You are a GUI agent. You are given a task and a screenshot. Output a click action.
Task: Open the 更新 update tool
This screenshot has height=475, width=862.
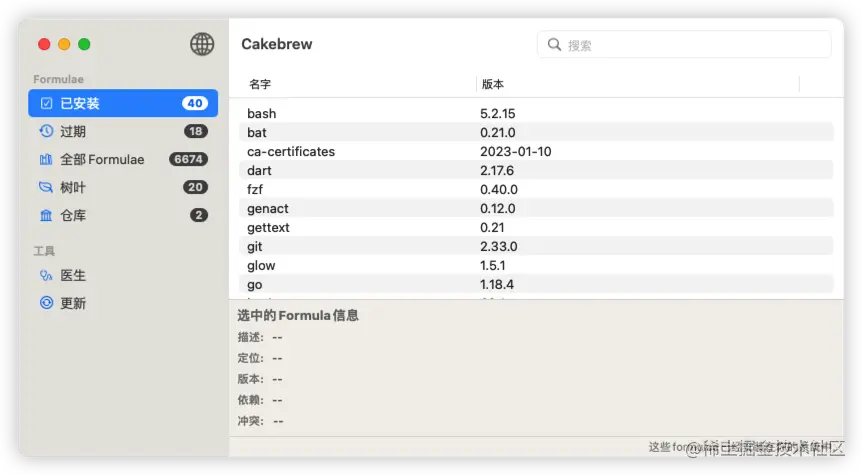(123, 303)
